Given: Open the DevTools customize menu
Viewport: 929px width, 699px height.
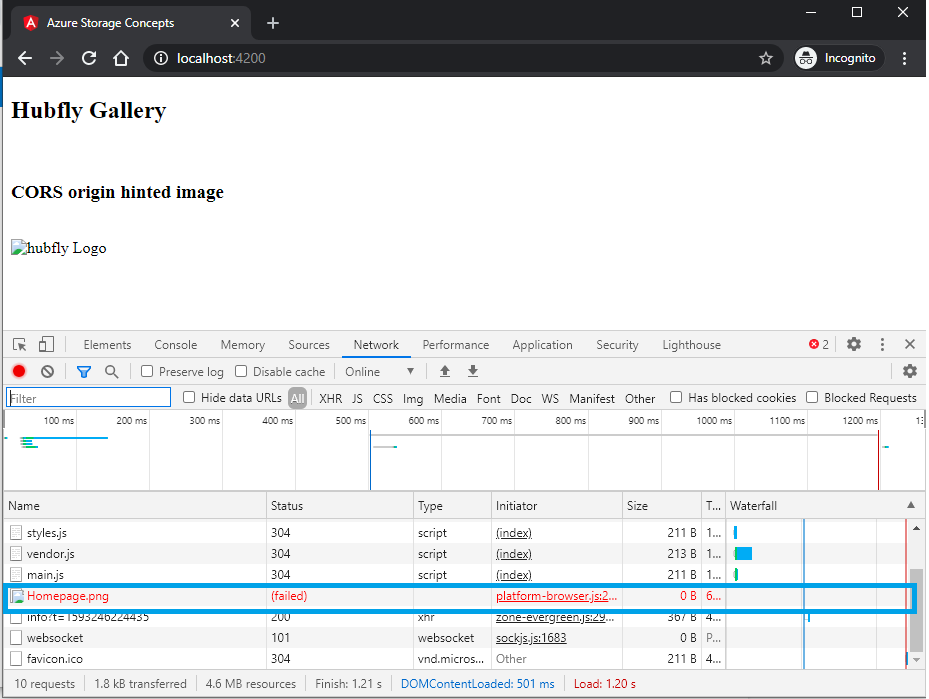Looking at the screenshot, I should [x=881, y=344].
